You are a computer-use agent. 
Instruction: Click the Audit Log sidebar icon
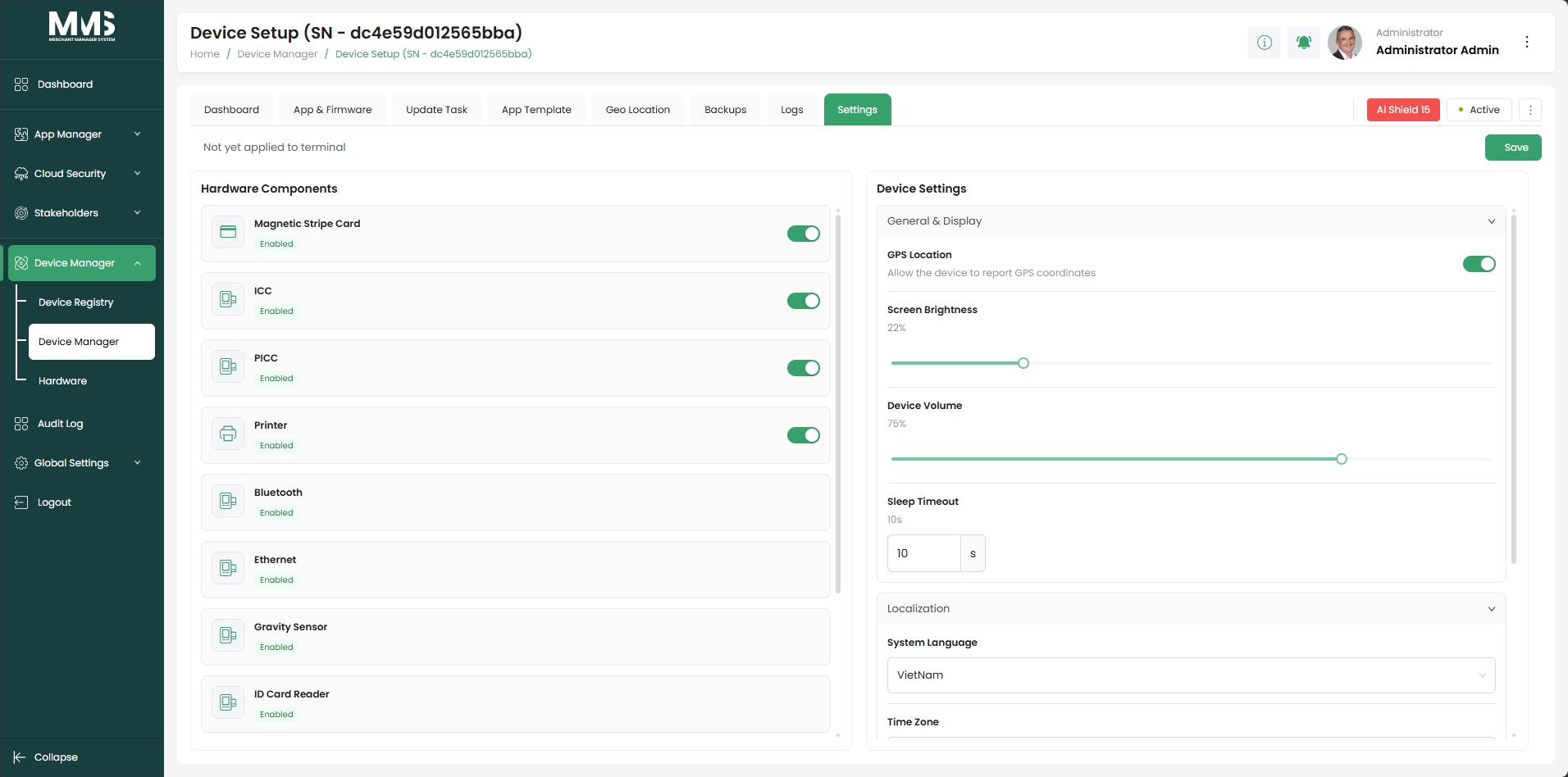[21, 424]
